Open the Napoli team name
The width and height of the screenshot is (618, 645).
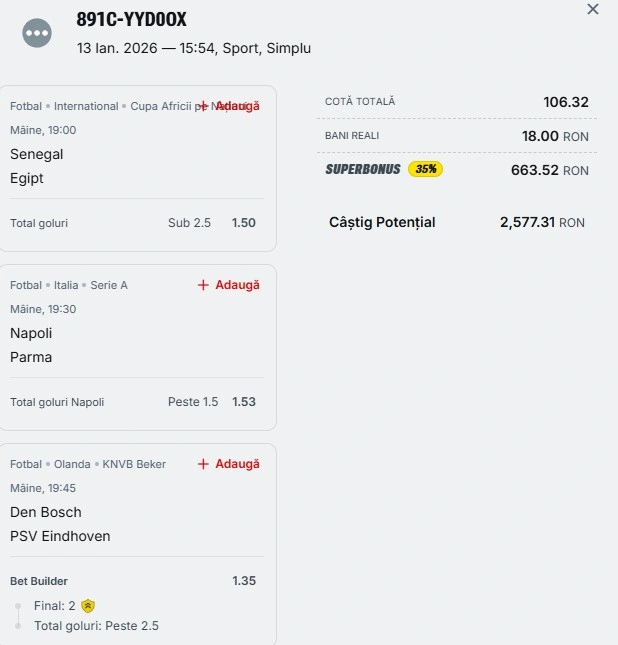pyautogui.click(x=31, y=333)
